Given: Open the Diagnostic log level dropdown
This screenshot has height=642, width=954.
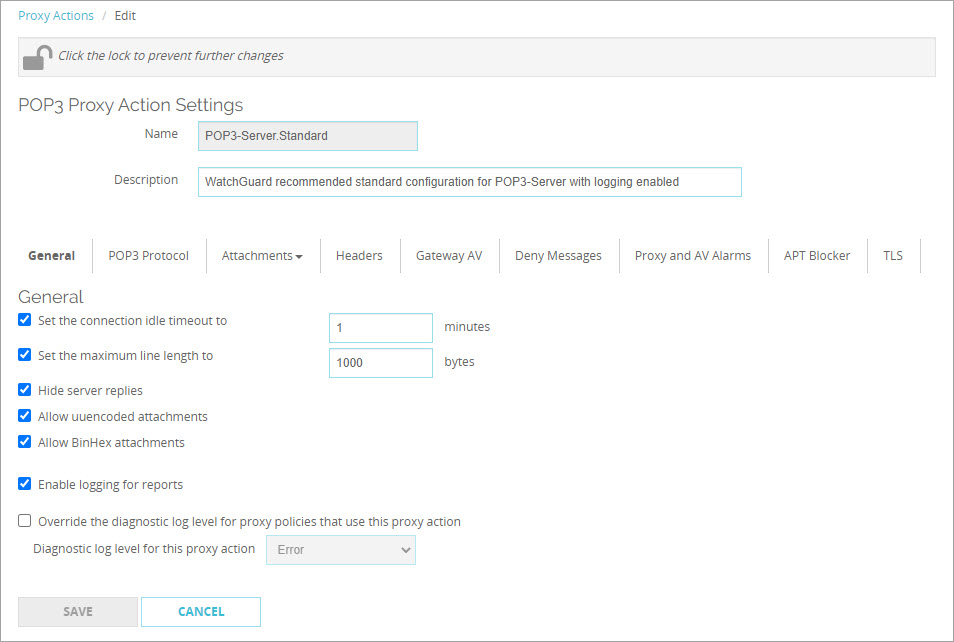Looking at the screenshot, I should click(x=340, y=549).
